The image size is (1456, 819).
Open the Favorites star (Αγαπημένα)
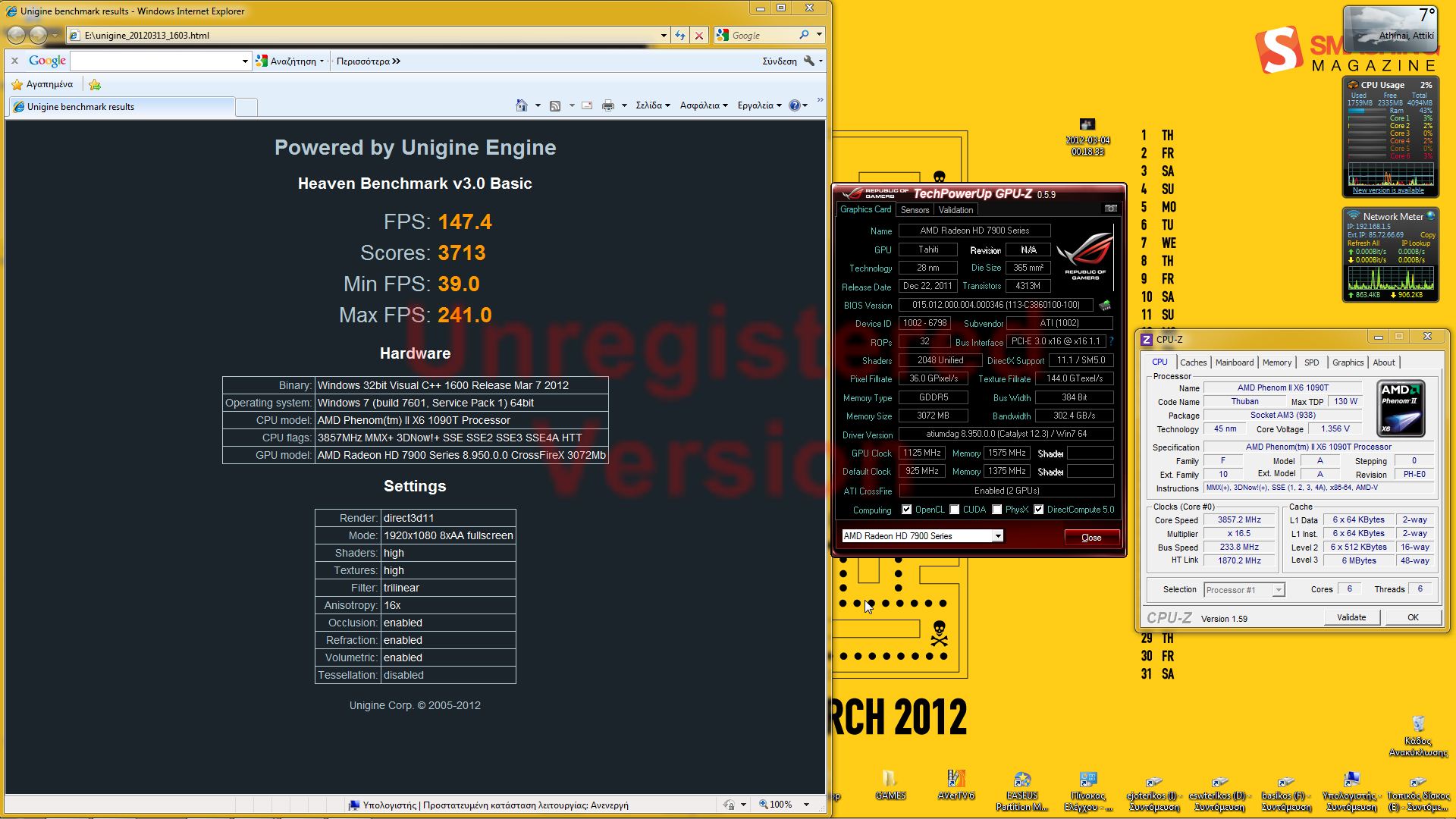click(42, 84)
